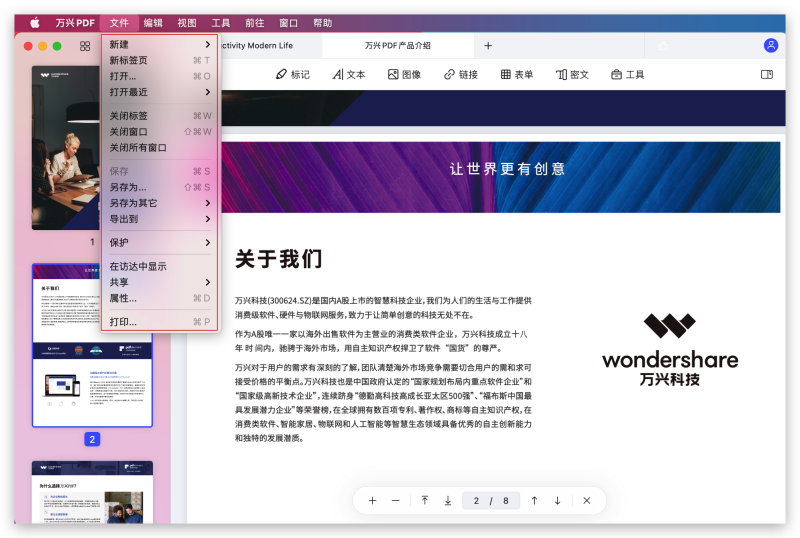Image resolution: width=800 pixels, height=538 pixels.
Task: Open the 编辑 menu in menu bar
Action: pyautogui.click(x=153, y=23)
